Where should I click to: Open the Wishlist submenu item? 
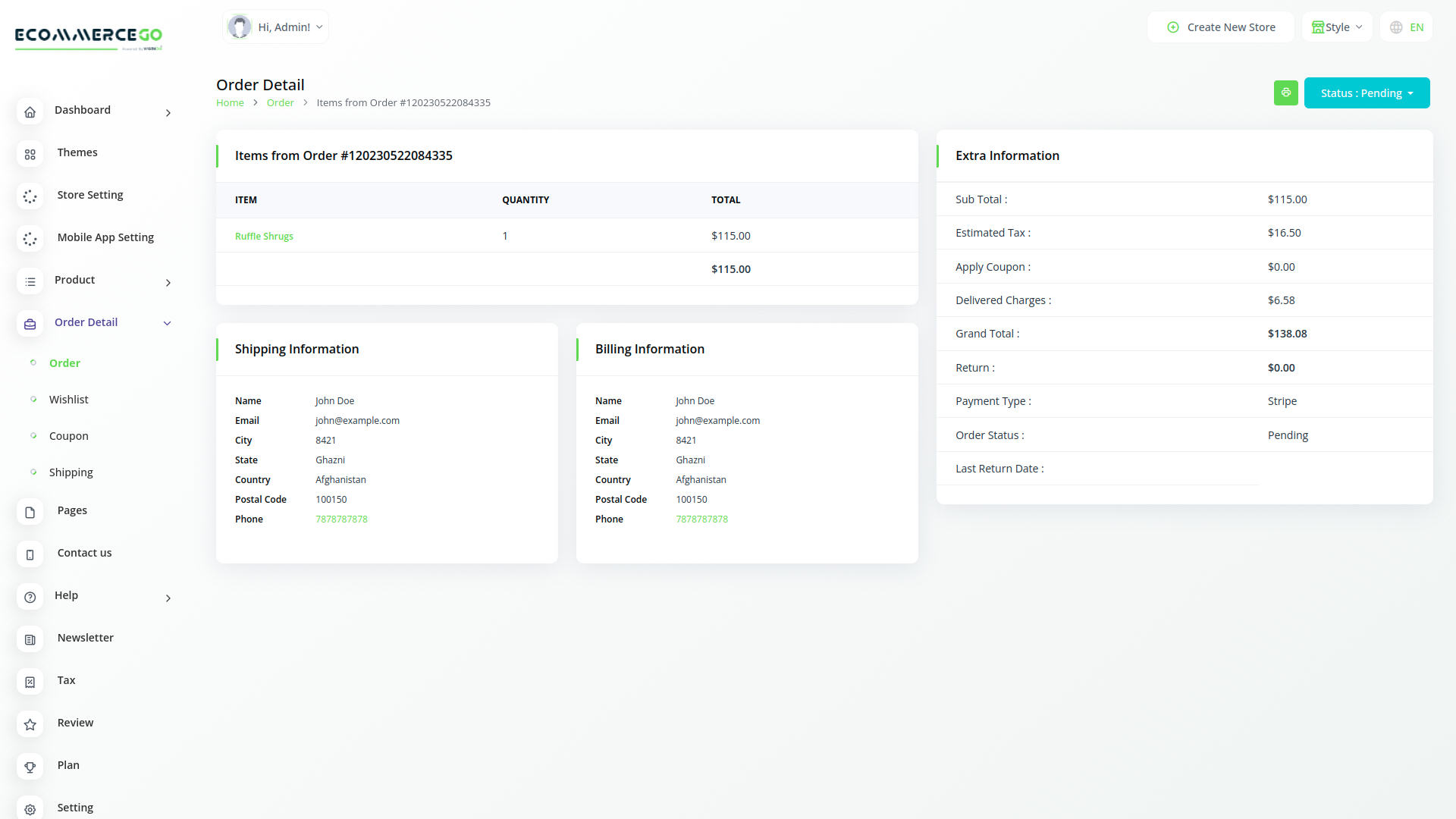[68, 400]
